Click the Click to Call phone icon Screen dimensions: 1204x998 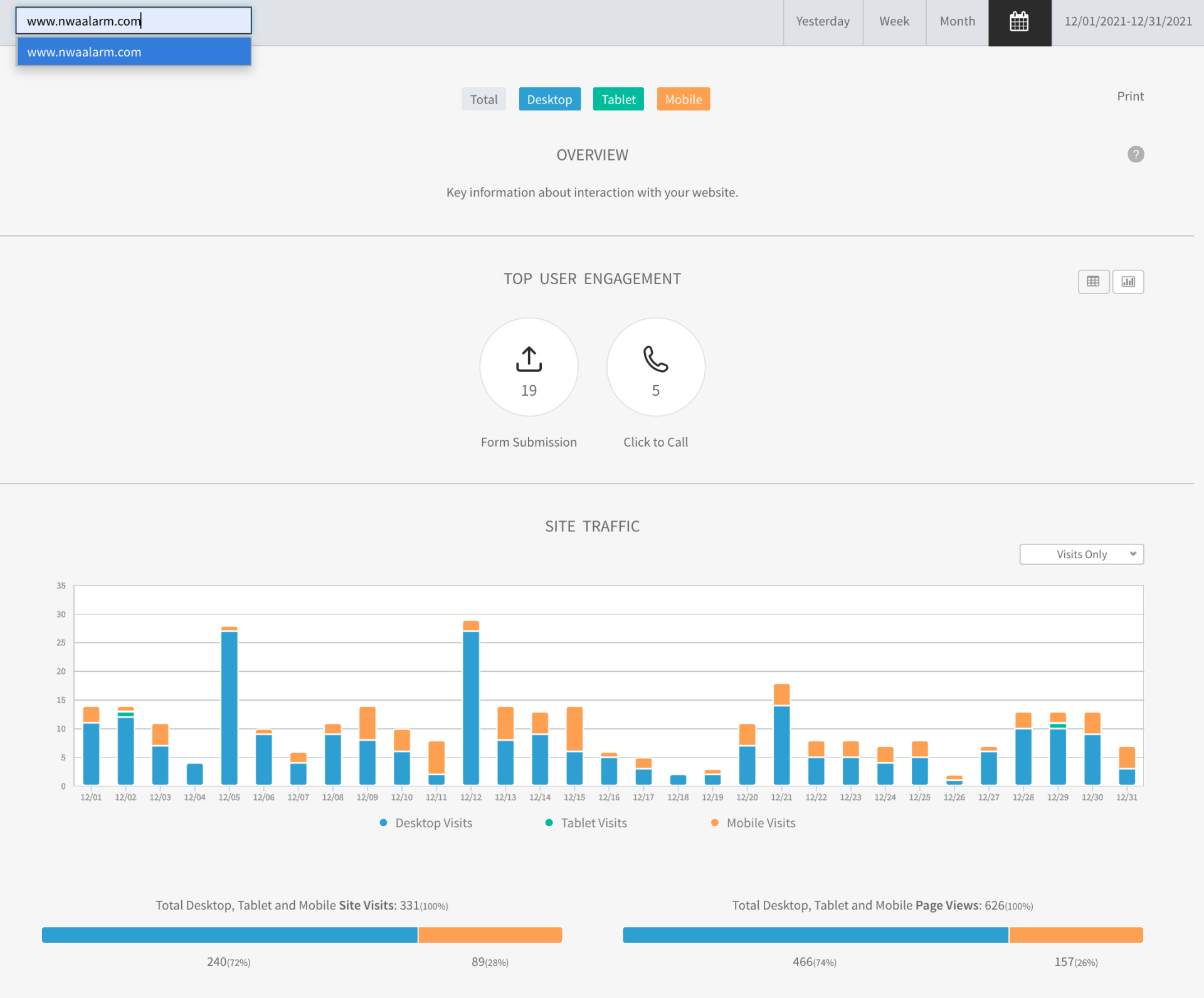click(x=655, y=359)
